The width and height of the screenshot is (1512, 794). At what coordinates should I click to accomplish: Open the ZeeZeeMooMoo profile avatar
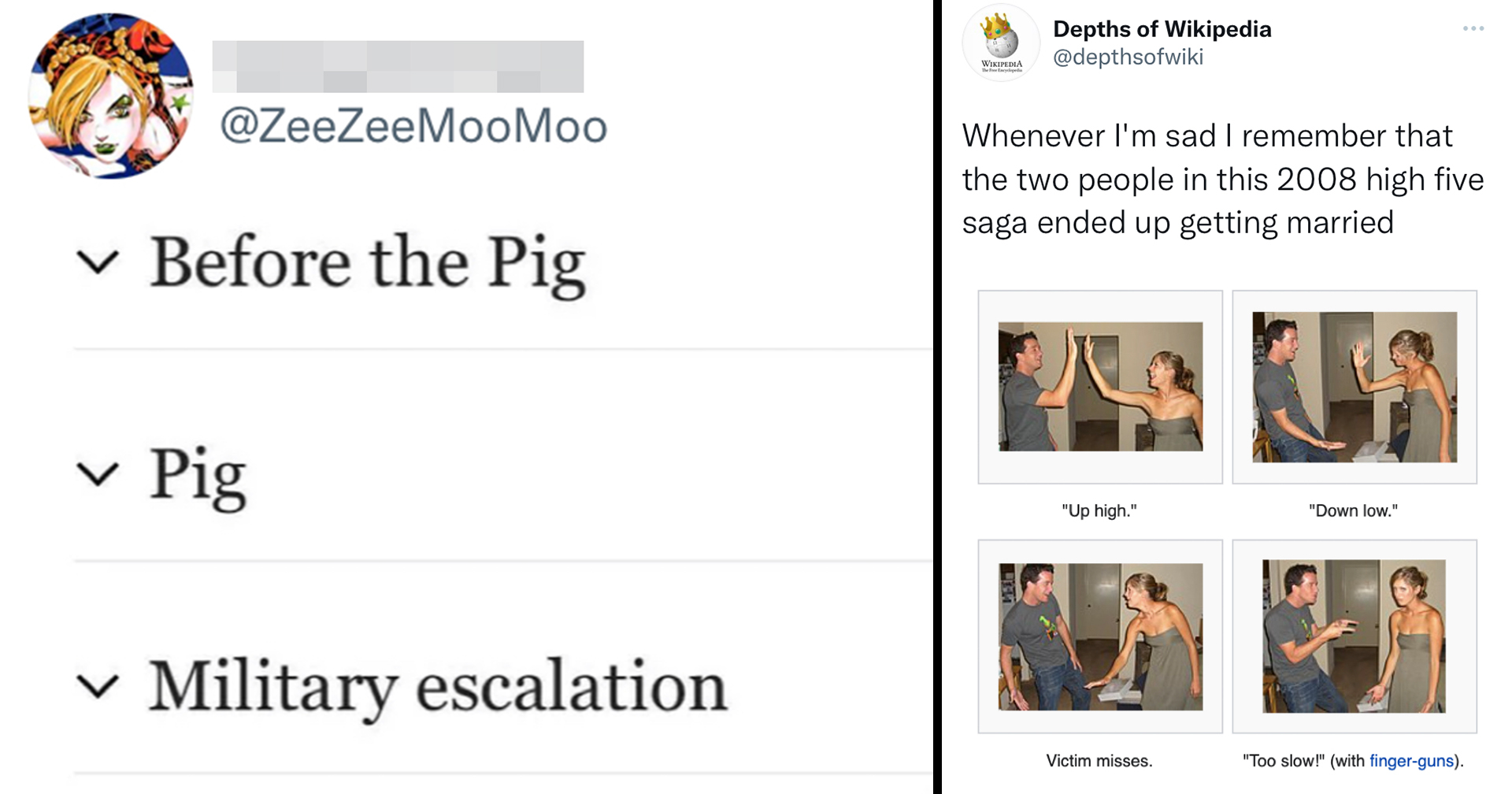tap(110, 96)
